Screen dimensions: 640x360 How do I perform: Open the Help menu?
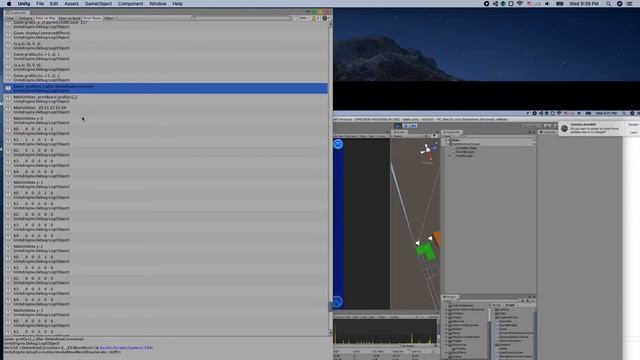tap(178, 4)
